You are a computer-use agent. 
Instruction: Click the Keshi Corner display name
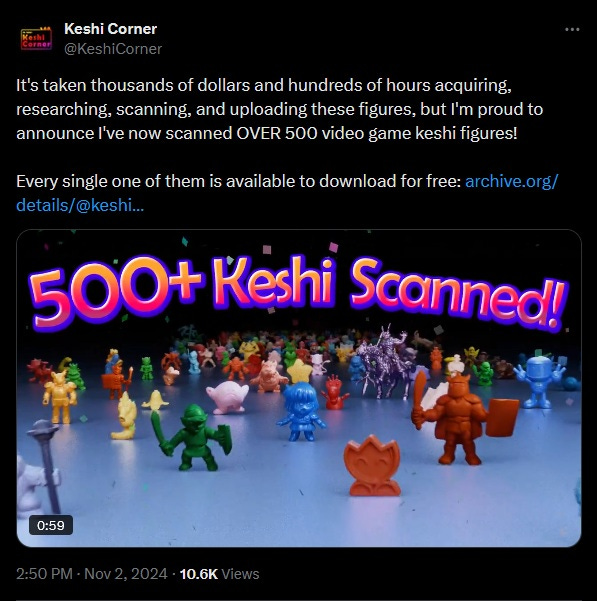tap(110, 29)
